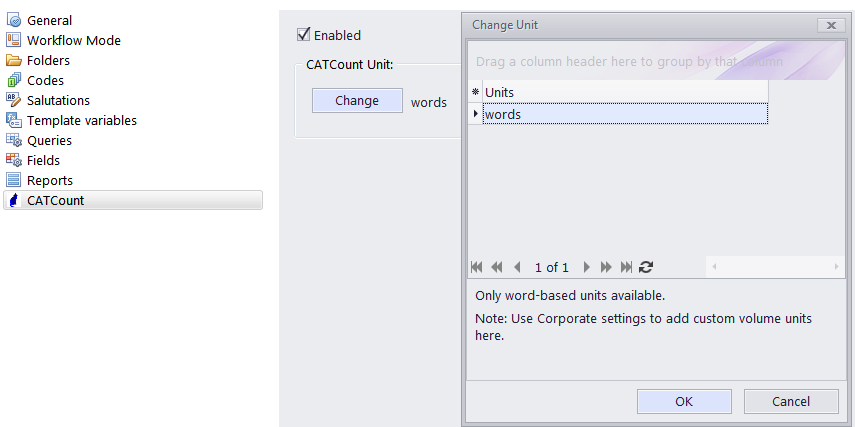Image resolution: width=855 pixels, height=427 pixels.
Task: Click 'Only word-based units available.' text
Action: click(570, 296)
